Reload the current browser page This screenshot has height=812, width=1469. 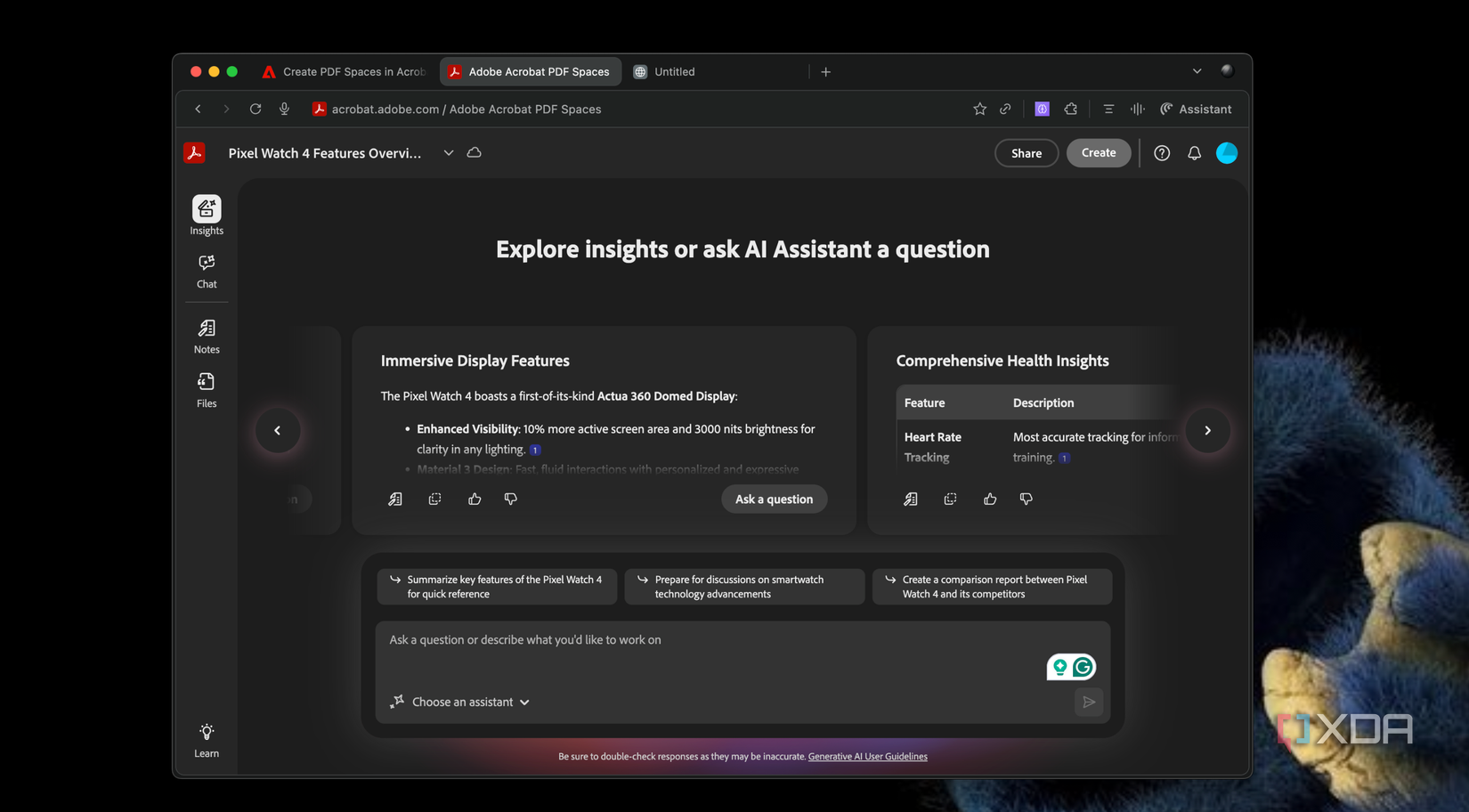pyautogui.click(x=256, y=109)
